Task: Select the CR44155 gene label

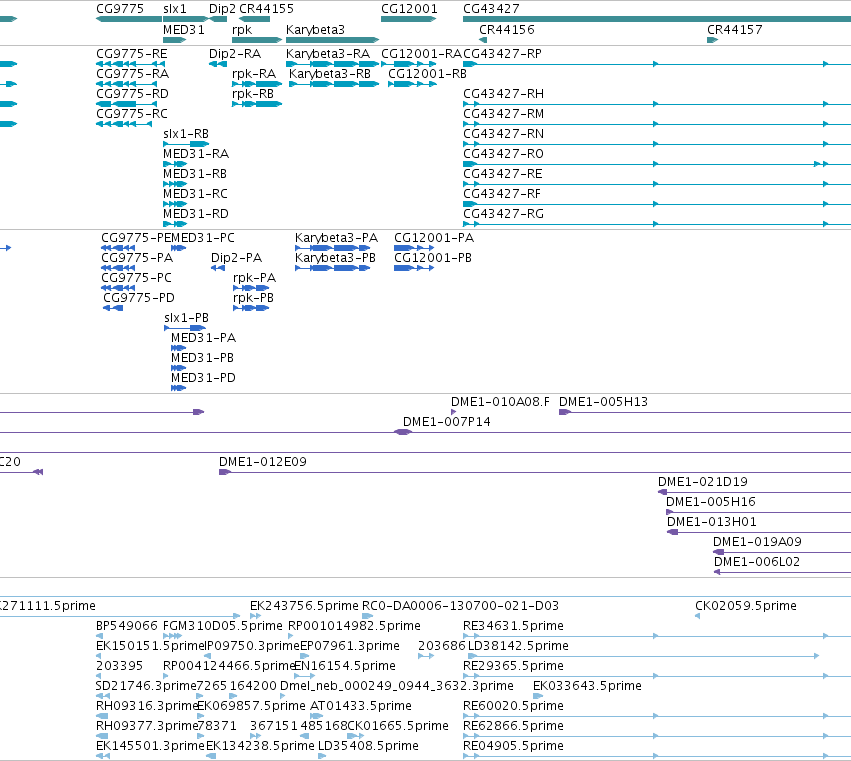Action: [x=266, y=9]
